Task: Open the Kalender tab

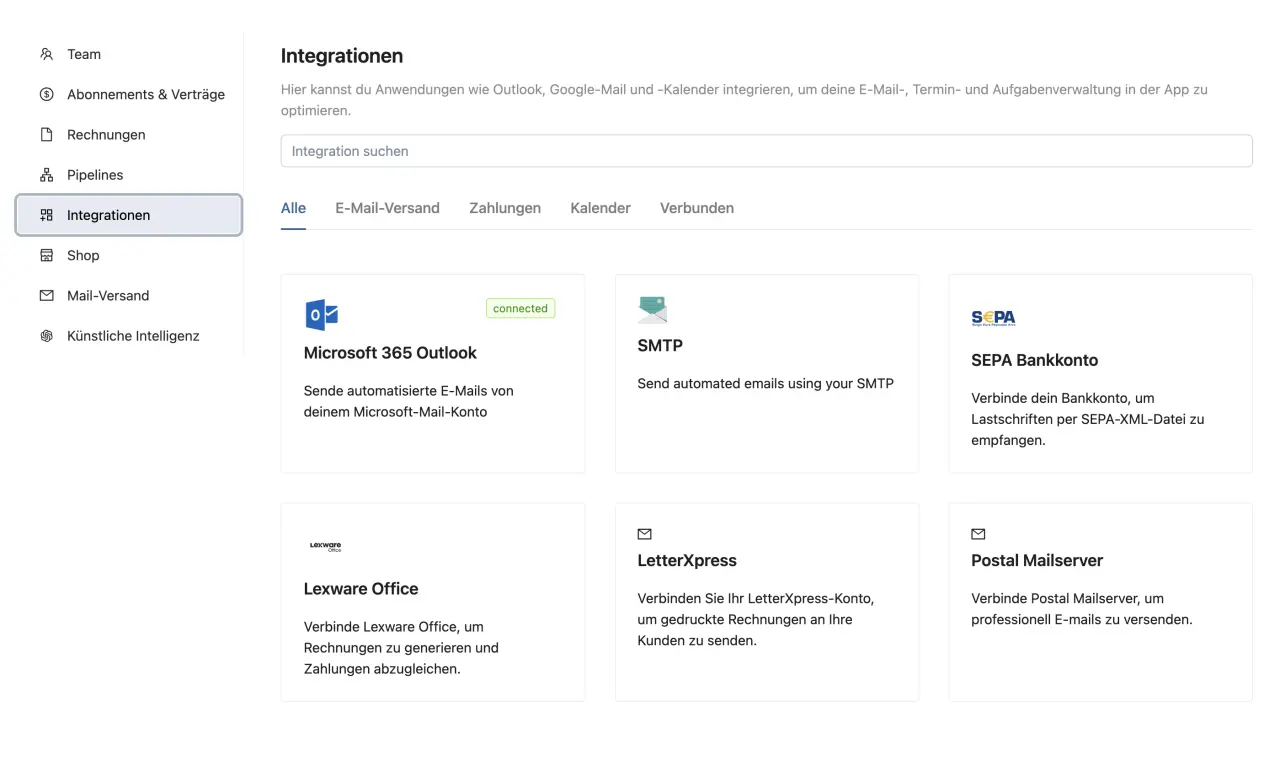Action: pyautogui.click(x=600, y=208)
